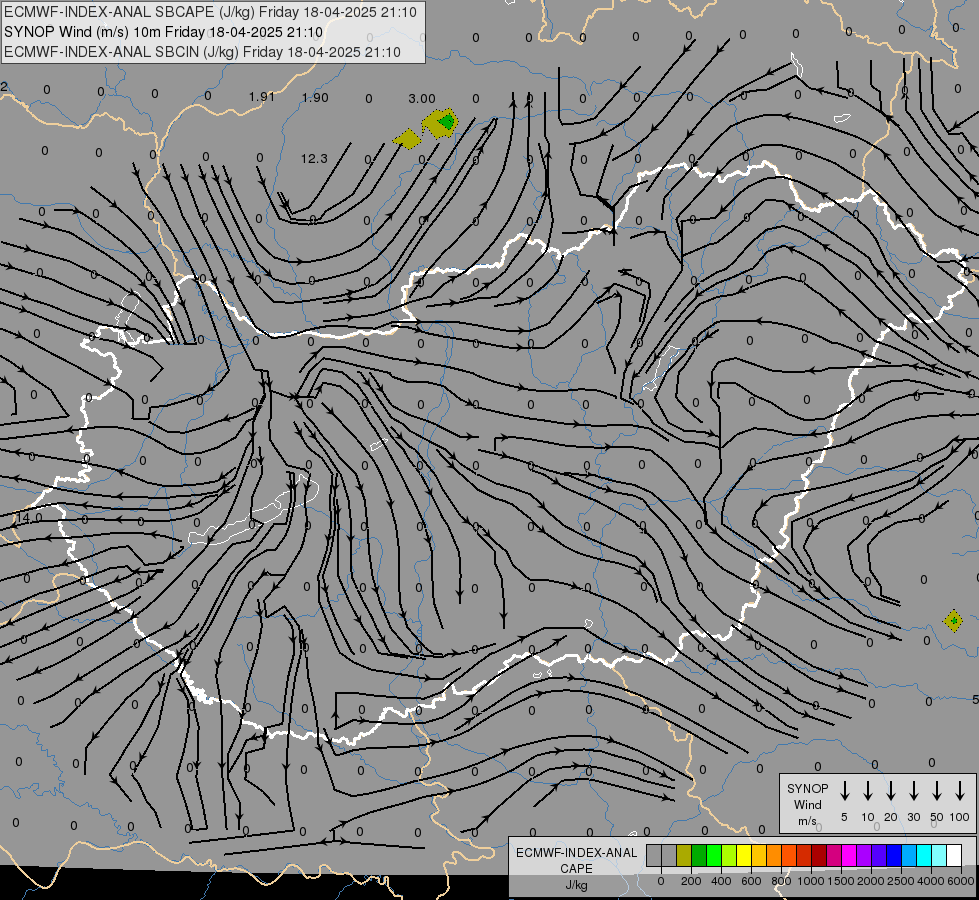Select the dark green swatch at 200 J/kg
The width and height of the screenshot is (979, 900).
[x=699, y=855]
